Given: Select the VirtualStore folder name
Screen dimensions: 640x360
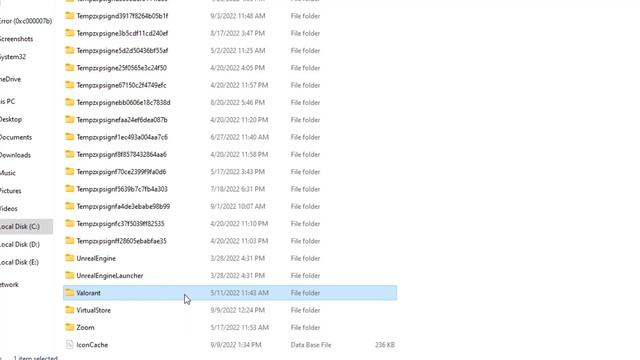Looking at the screenshot, I should pyautogui.click(x=93, y=310).
